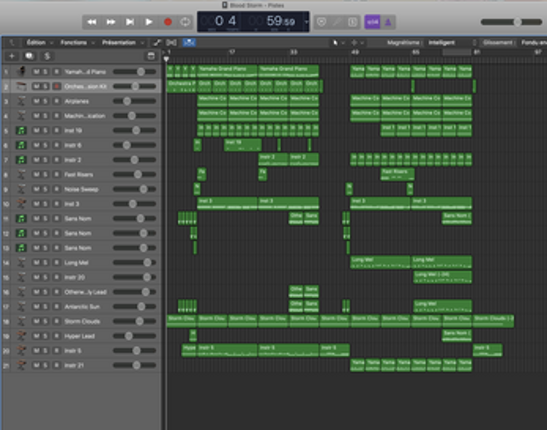Start playback with the Play button
547x430 pixels.
tap(149, 22)
